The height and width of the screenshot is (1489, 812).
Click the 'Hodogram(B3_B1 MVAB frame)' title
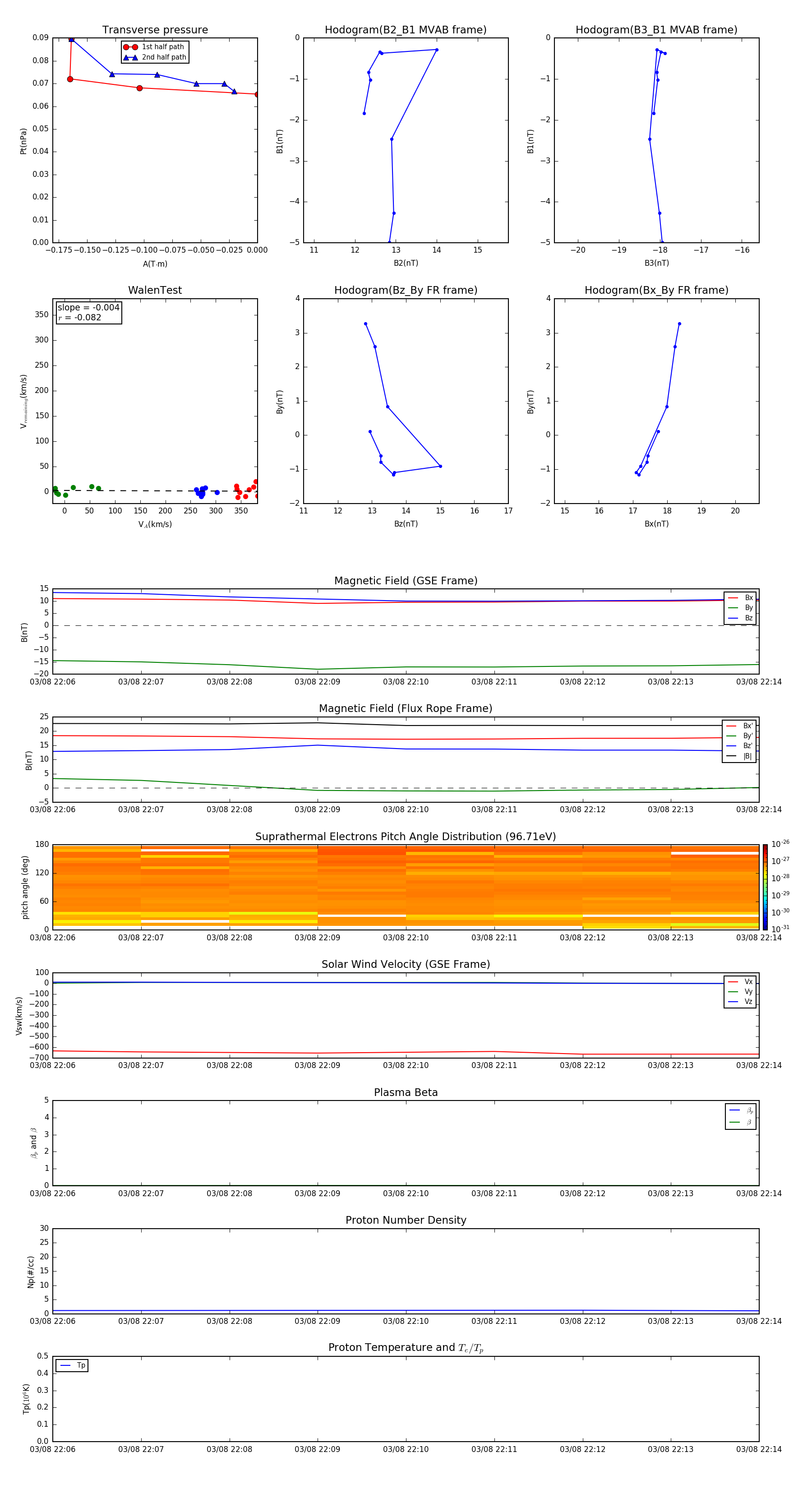656,30
